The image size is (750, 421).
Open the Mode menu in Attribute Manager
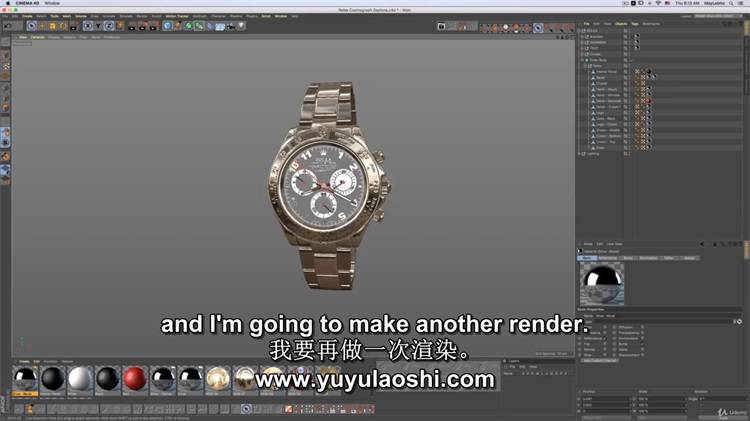pyautogui.click(x=588, y=244)
